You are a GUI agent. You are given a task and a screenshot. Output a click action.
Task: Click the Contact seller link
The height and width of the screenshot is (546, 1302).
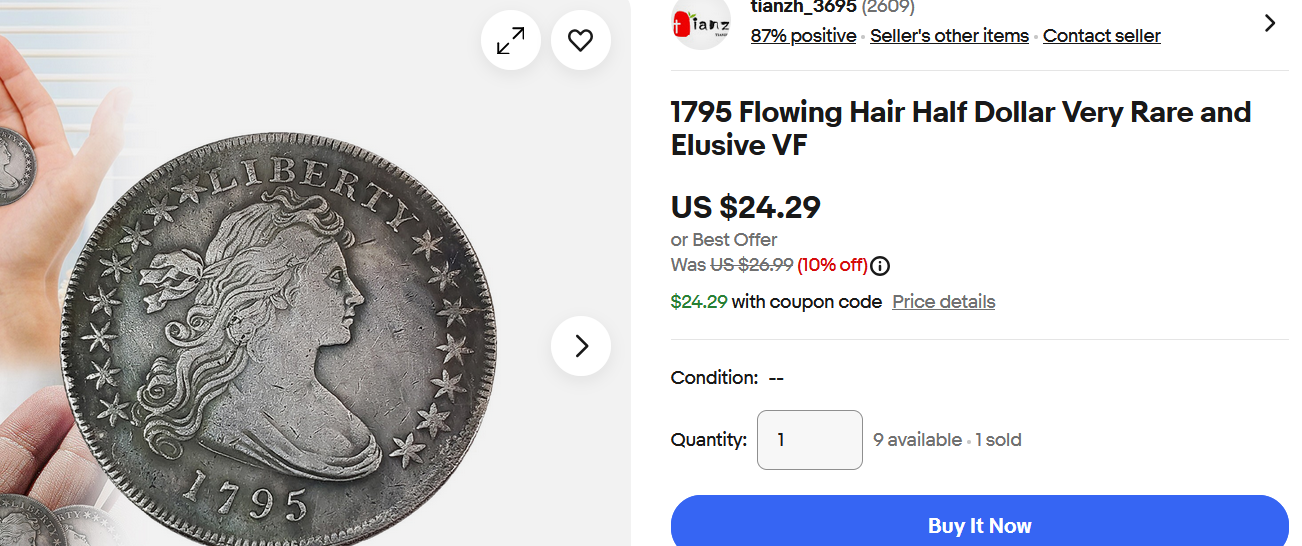click(1101, 36)
